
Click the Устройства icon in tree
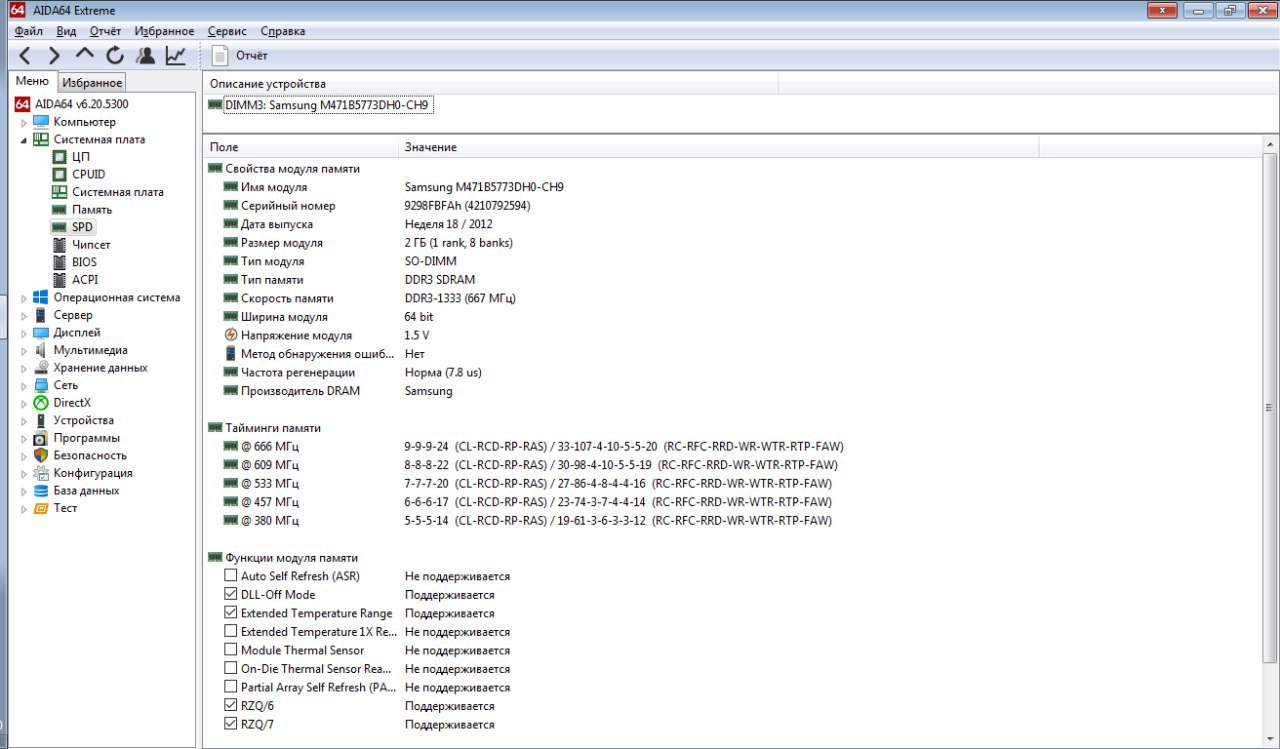(41, 420)
